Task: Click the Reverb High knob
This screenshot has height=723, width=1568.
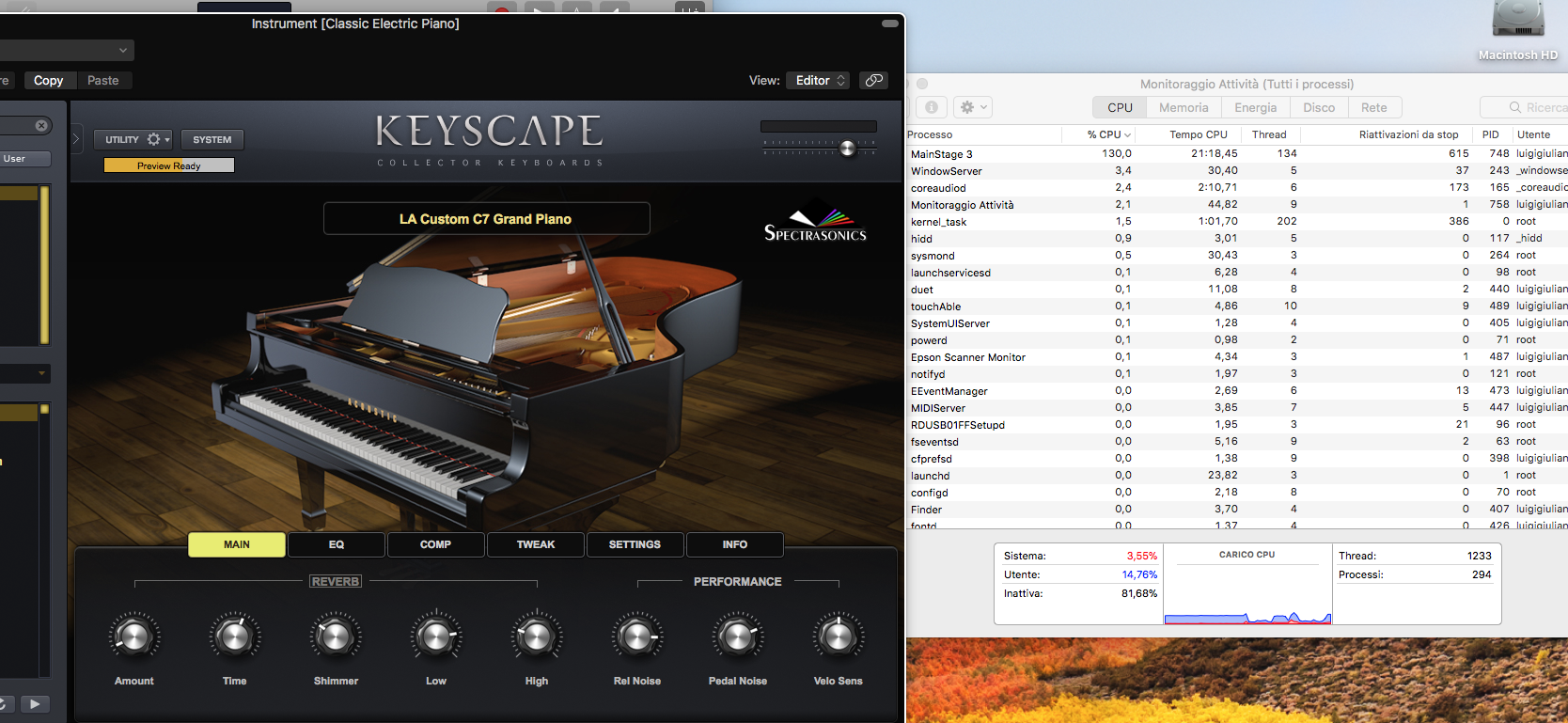Action: click(x=536, y=637)
